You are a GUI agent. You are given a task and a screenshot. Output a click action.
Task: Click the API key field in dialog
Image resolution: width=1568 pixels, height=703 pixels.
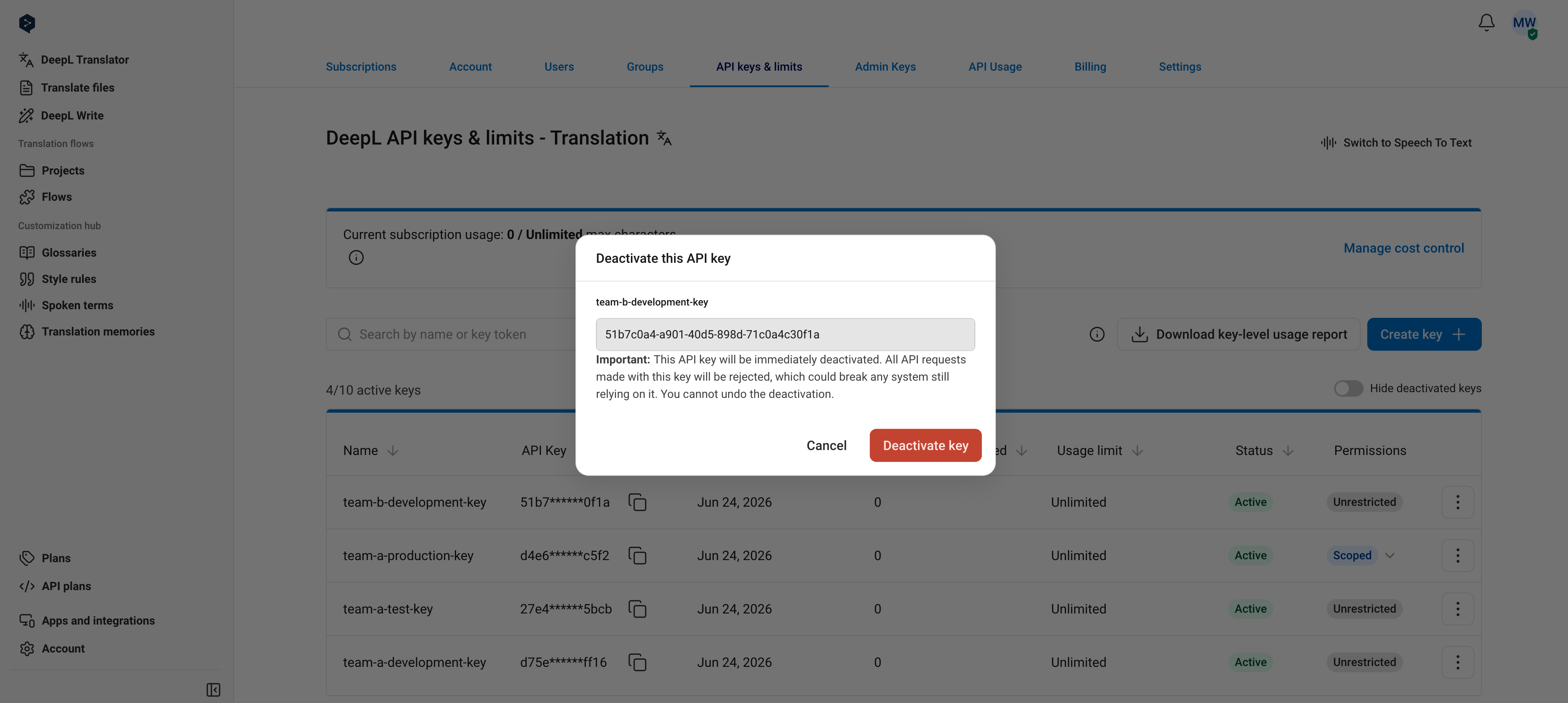(x=785, y=334)
